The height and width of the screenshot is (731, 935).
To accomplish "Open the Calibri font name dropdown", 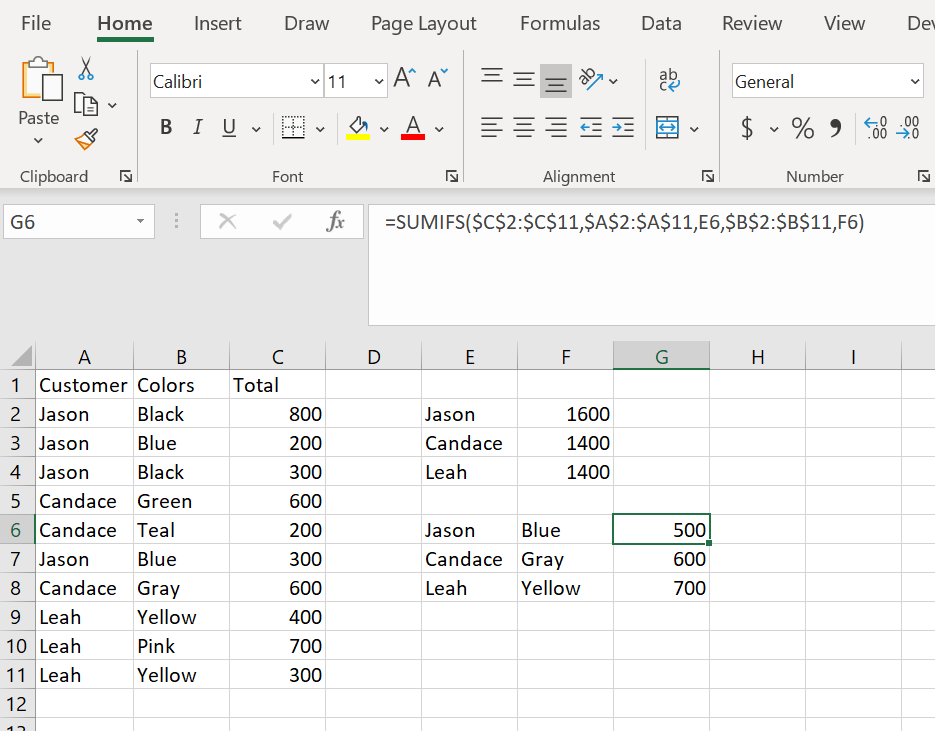I will click(x=316, y=82).
